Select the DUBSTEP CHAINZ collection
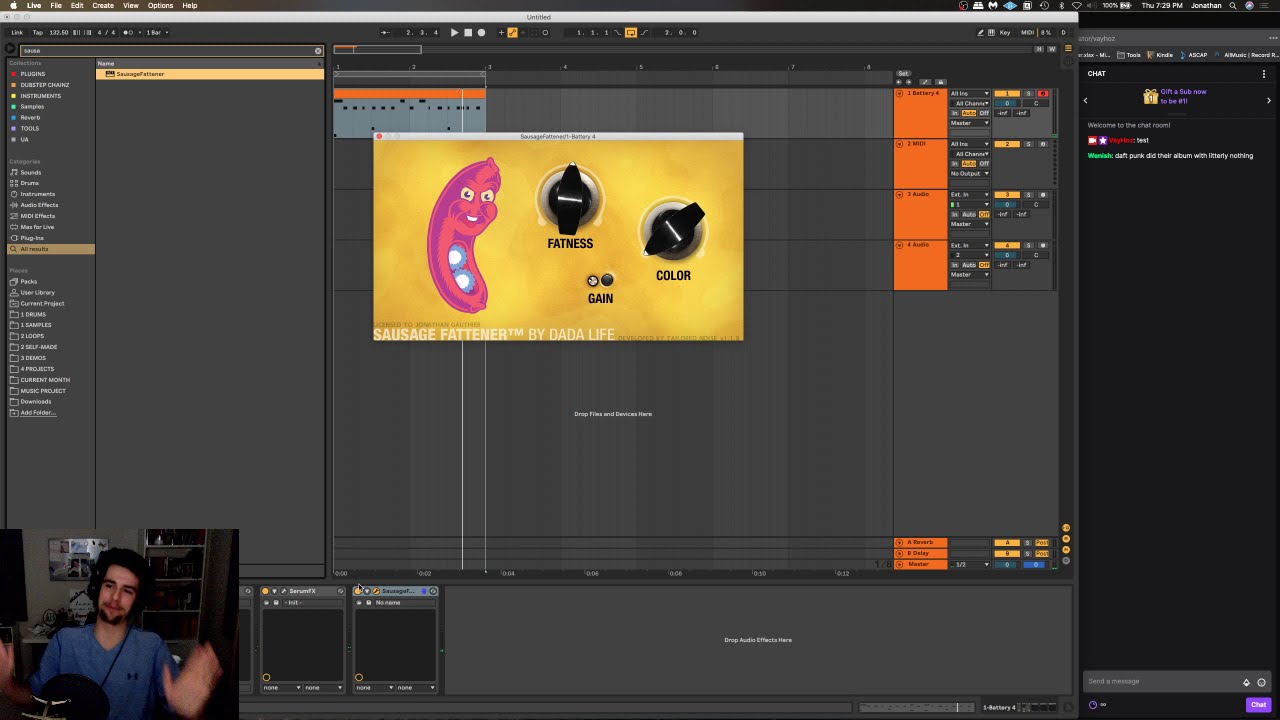 [44, 85]
